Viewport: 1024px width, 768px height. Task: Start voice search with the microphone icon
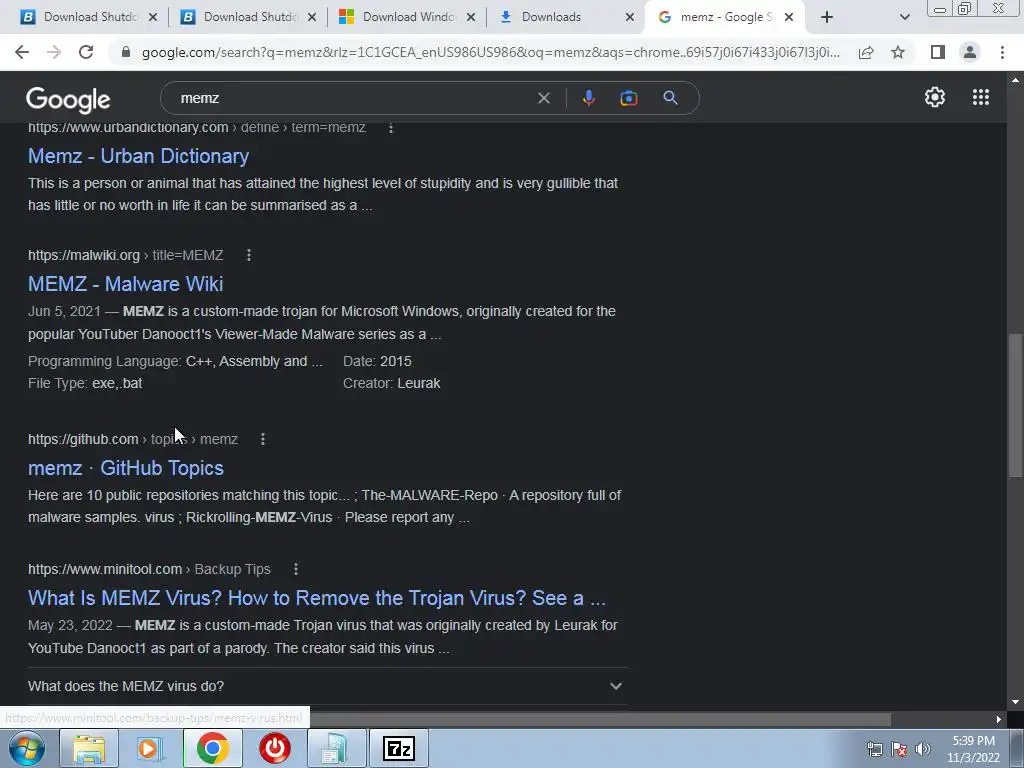pyautogui.click(x=588, y=98)
